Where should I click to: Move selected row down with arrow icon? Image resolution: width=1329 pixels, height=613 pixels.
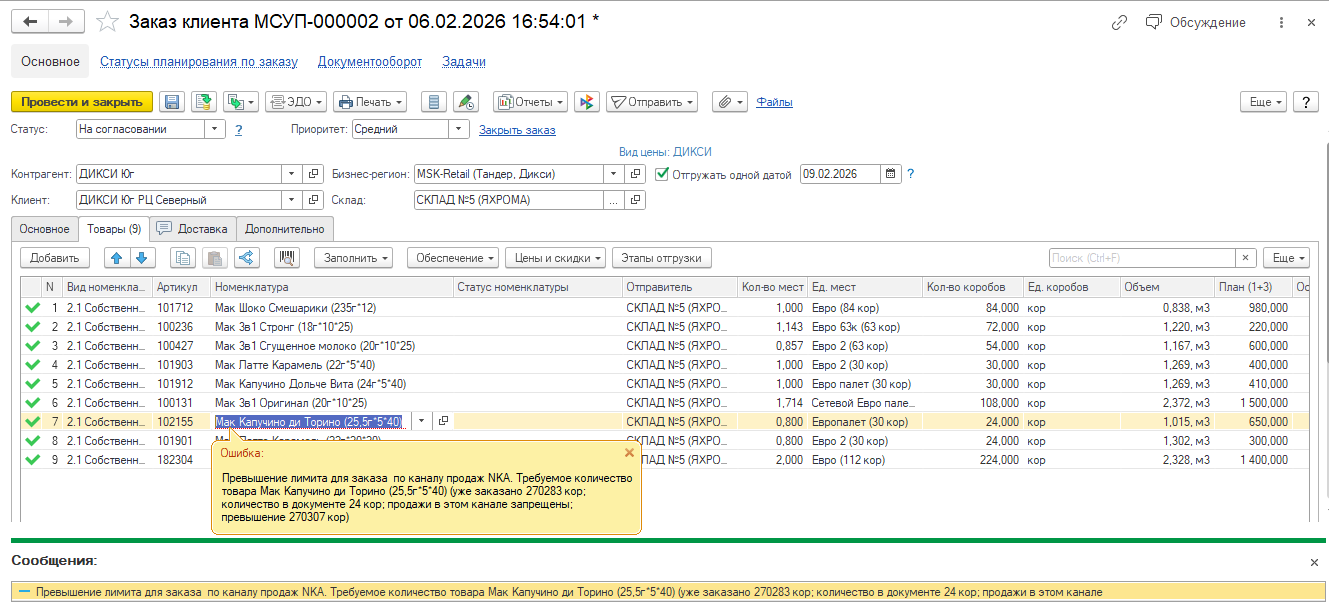[x=141, y=258]
